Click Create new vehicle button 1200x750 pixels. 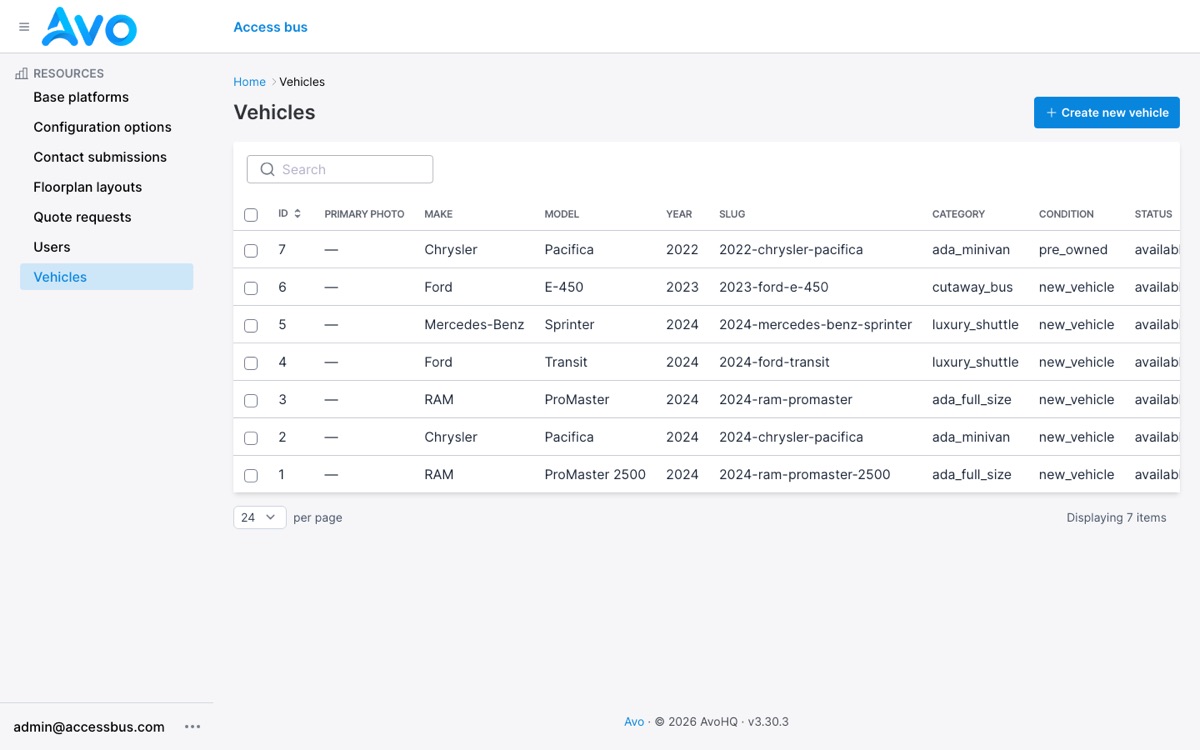(x=1107, y=112)
